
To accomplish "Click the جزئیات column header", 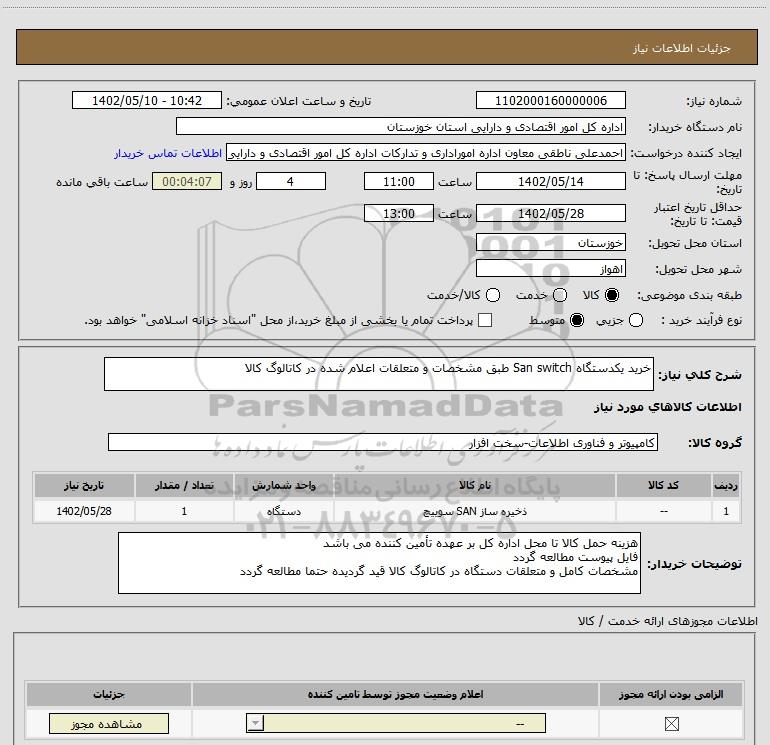I will (x=109, y=694).
